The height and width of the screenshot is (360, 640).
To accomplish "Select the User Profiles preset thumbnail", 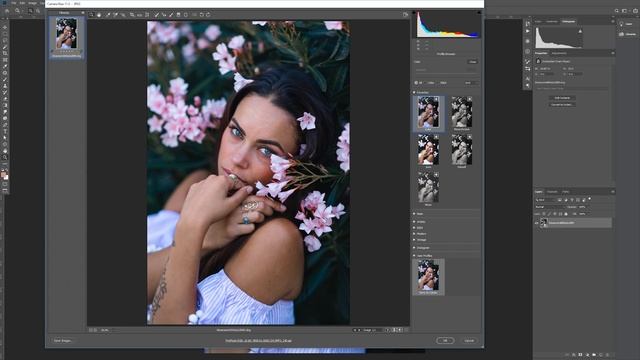I will pos(428,277).
